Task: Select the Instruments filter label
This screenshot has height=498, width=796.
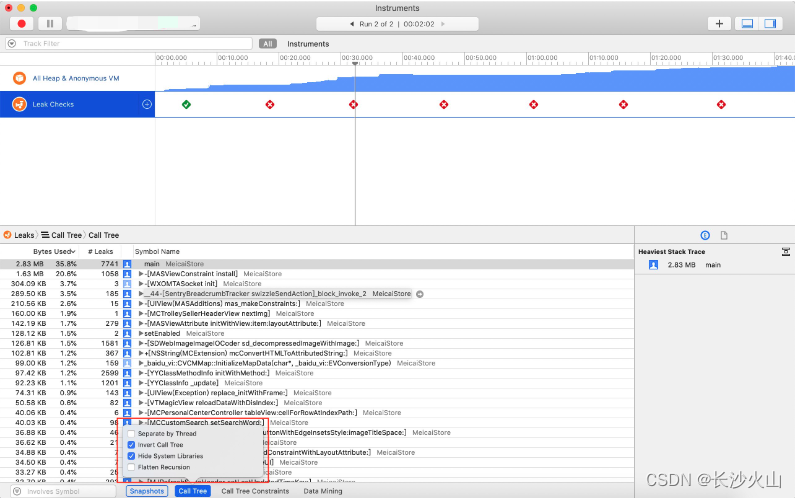Action: pos(308,44)
